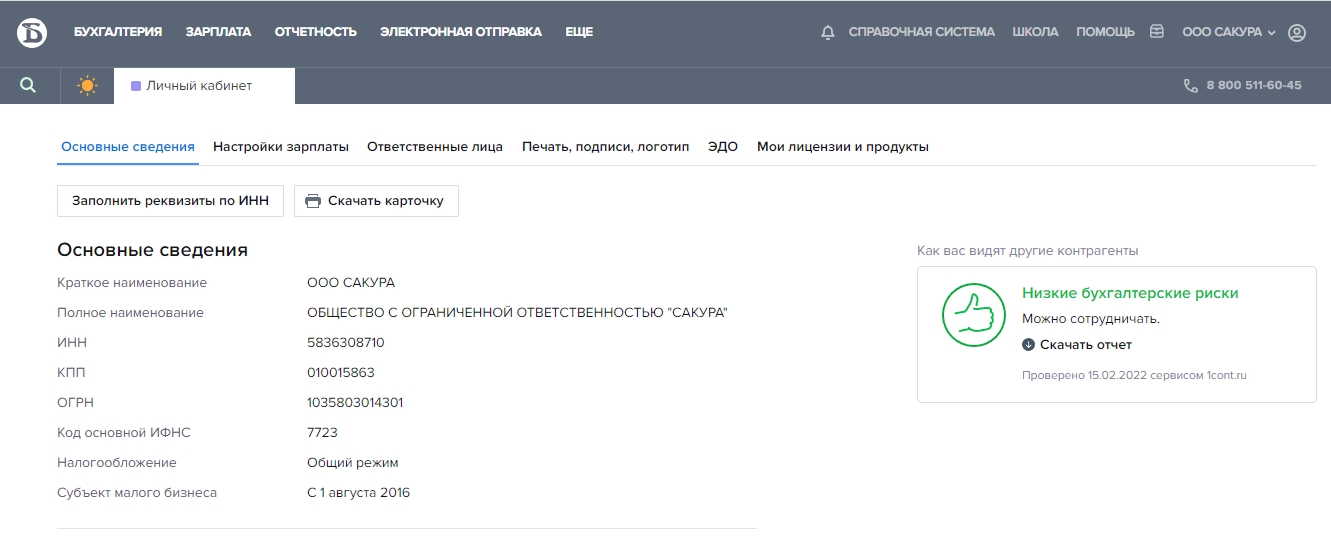Open the ЕЩЕ menu

point(579,32)
